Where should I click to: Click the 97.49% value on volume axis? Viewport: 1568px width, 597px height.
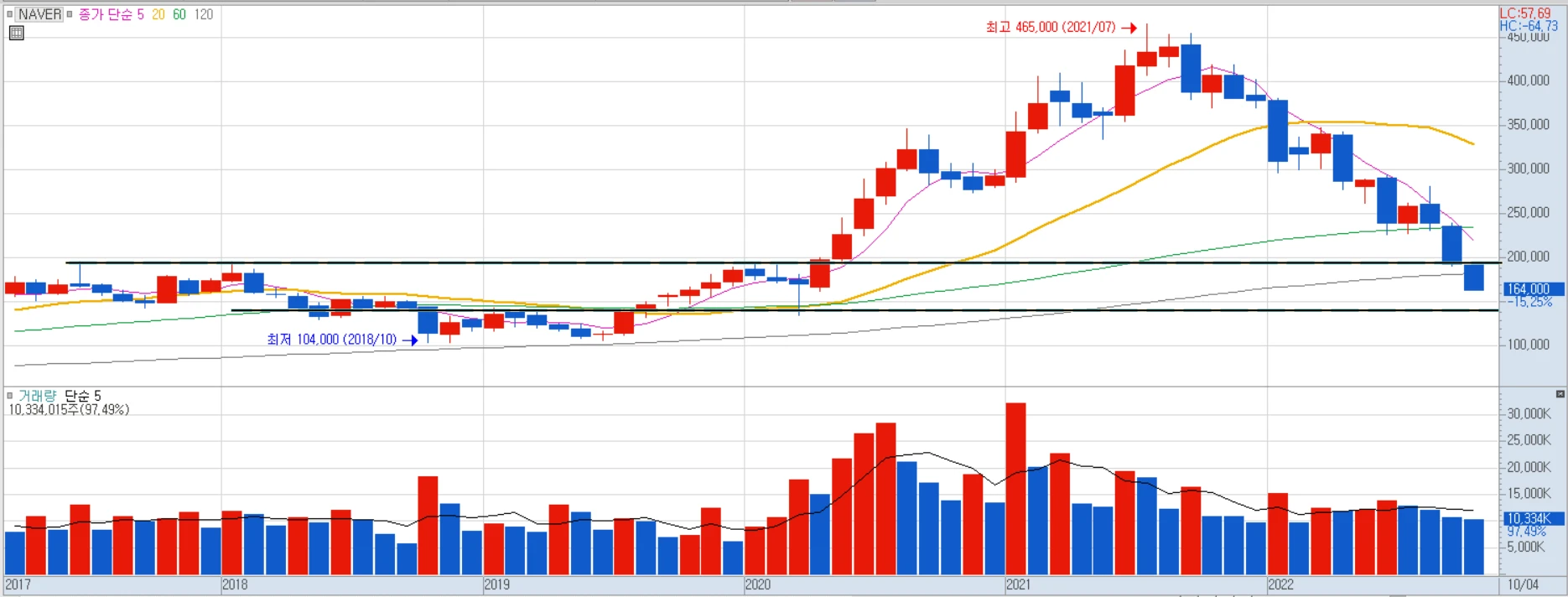tap(1527, 532)
